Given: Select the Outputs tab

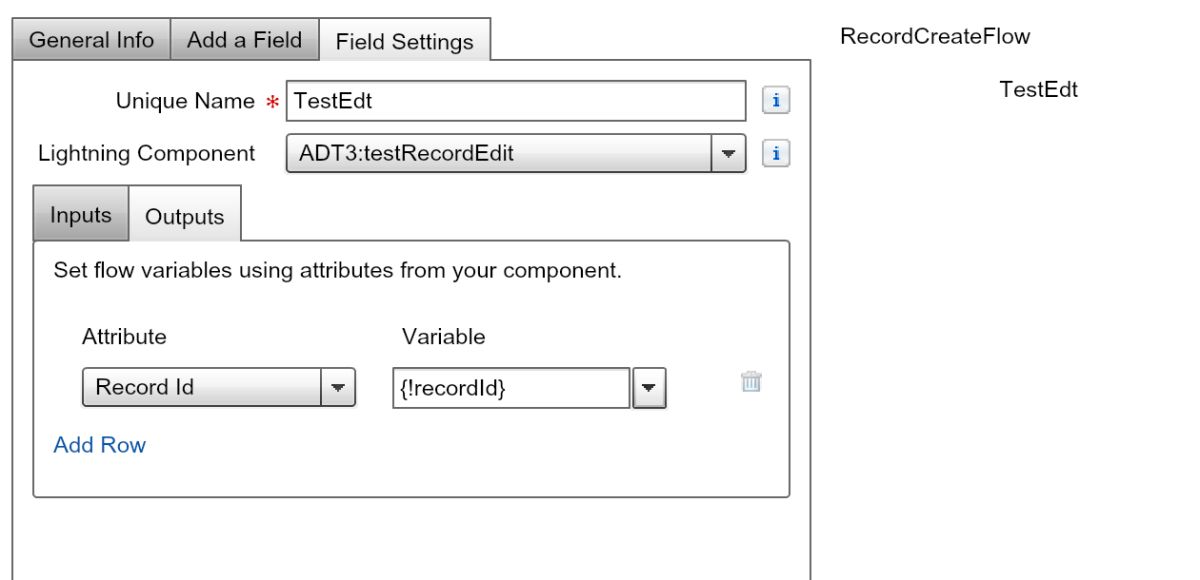Looking at the screenshot, I should [185, 217].
